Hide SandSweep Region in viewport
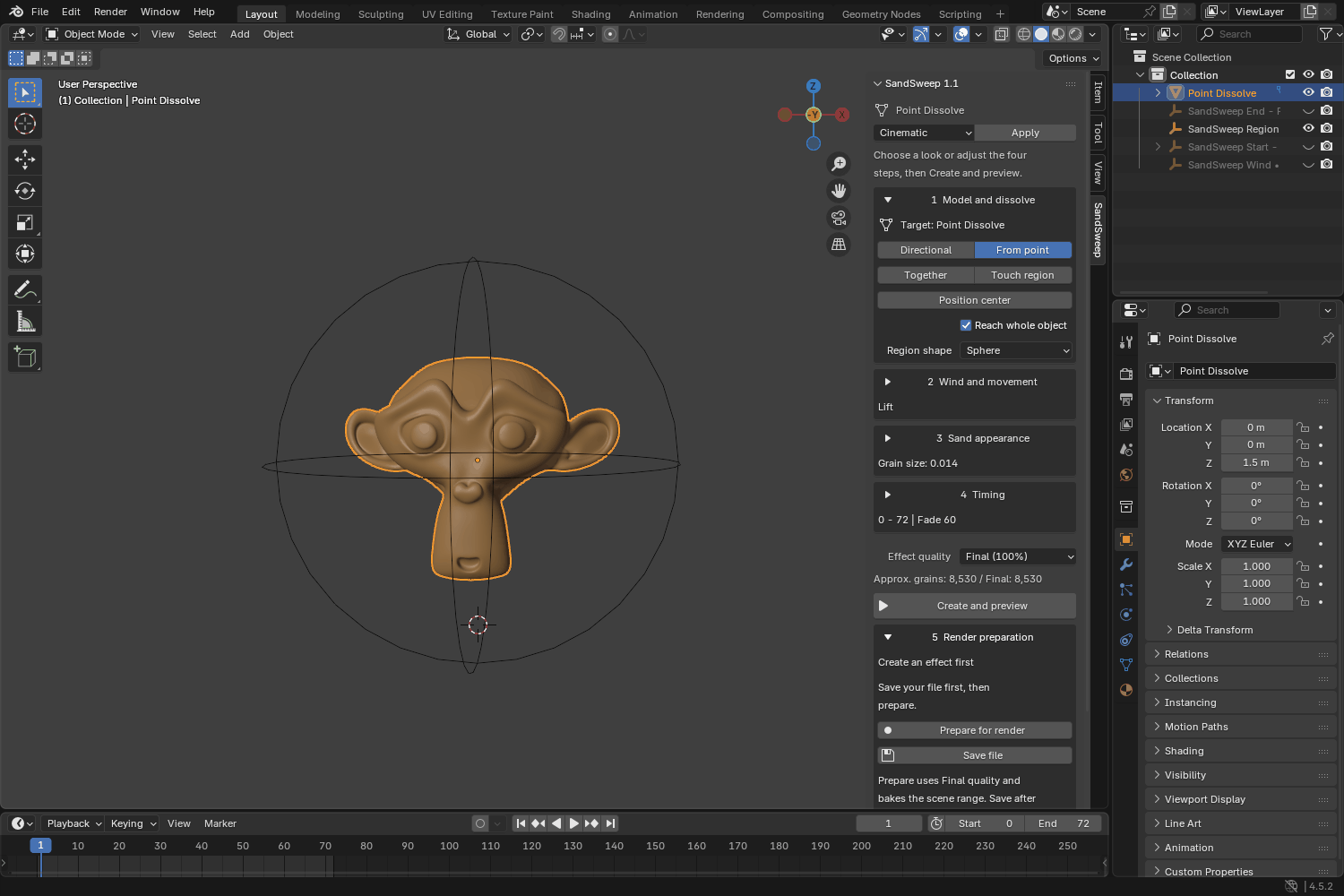The image size is (1344, 896). pos(1308,128)
